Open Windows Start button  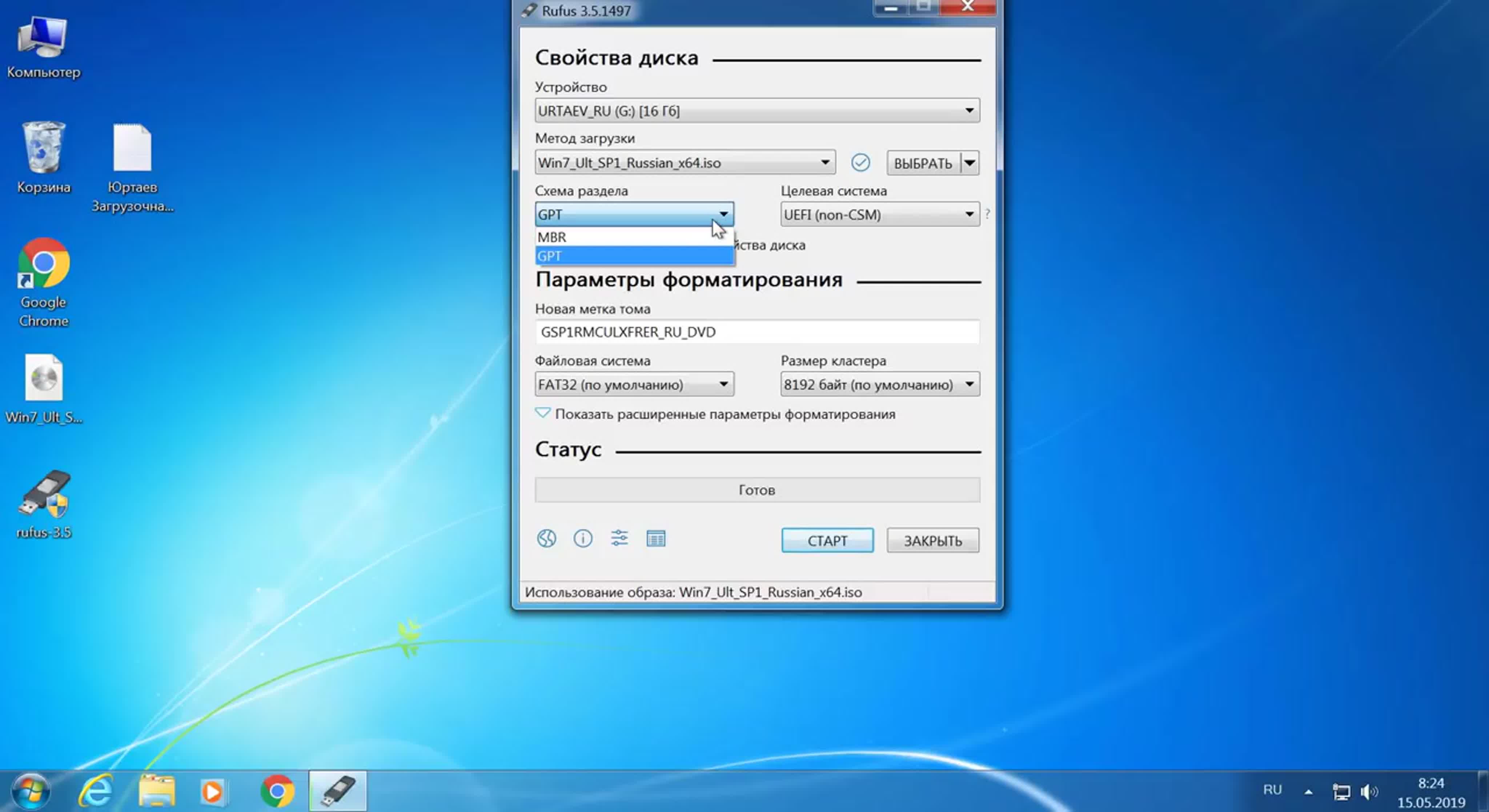pos(31,791)
